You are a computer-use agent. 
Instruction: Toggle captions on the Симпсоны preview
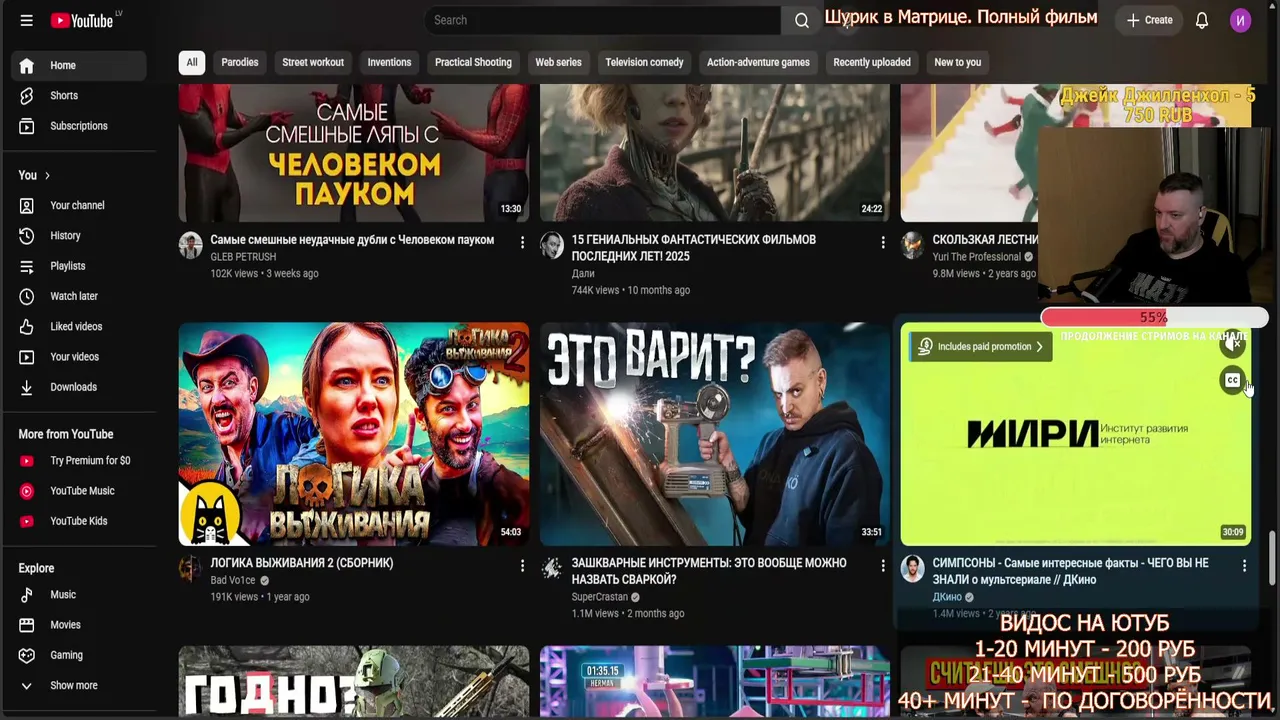(x=1233, y=380)
